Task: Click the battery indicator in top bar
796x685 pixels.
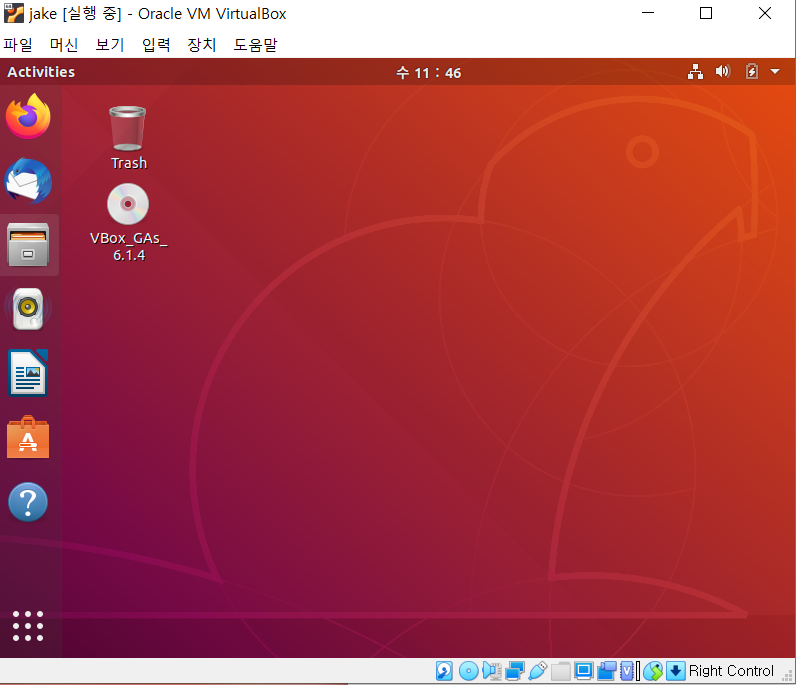Action: click(x=752, y=72)
